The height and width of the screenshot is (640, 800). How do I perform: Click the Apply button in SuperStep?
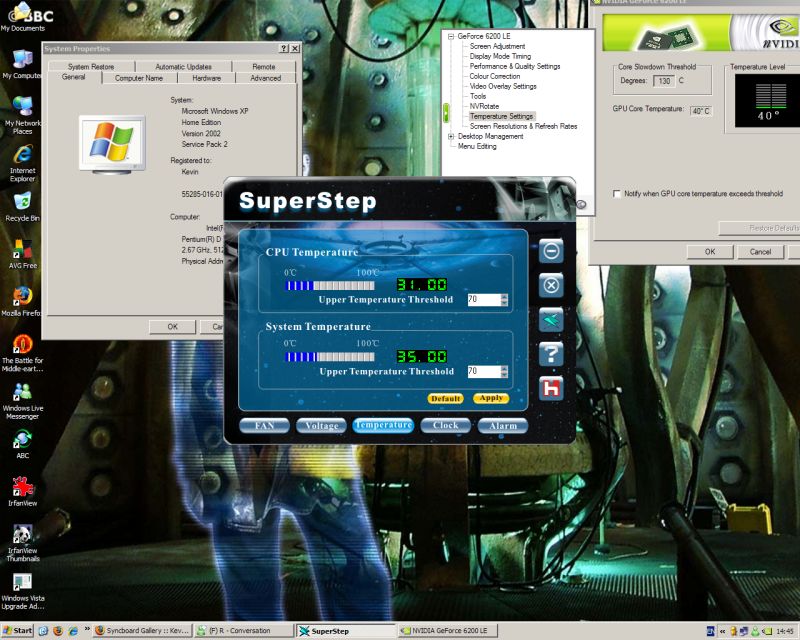(491, 398)
